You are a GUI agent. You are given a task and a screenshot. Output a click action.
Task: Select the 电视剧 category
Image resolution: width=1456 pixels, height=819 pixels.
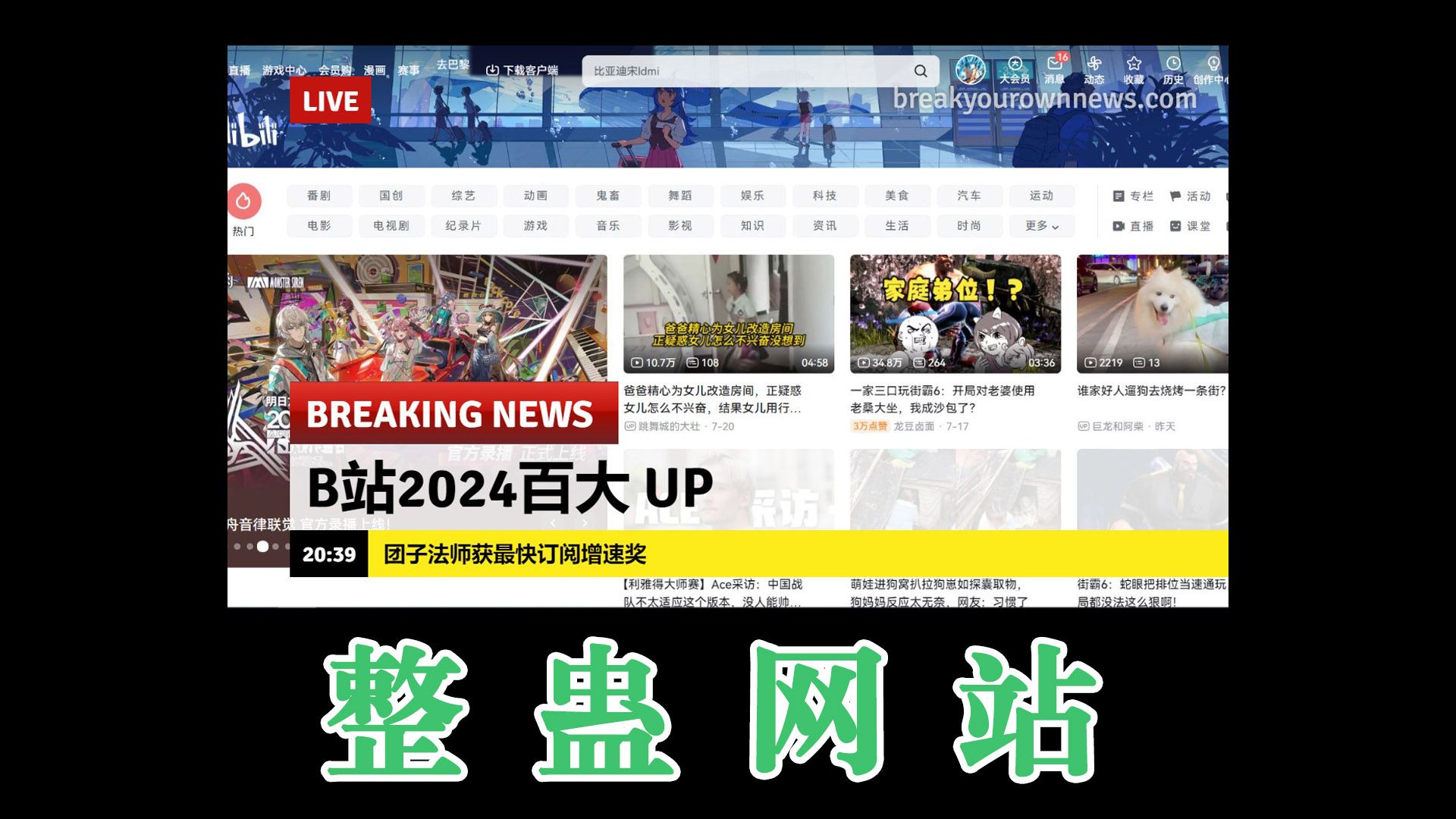pyautogui.click(x=391, y=226)
